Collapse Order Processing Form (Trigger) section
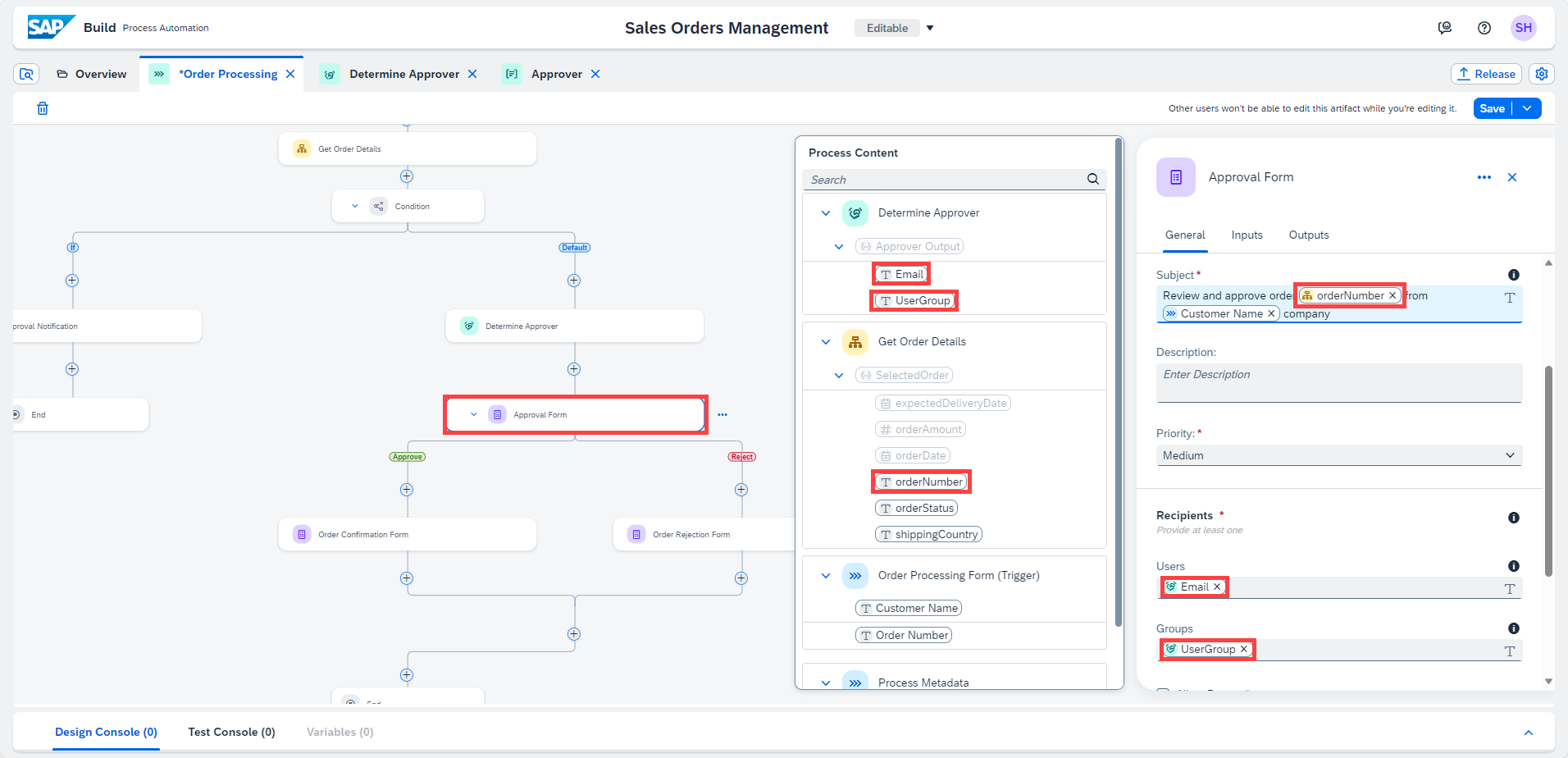This screenshot has height=758, width=1568. click(x=826, y=576)
